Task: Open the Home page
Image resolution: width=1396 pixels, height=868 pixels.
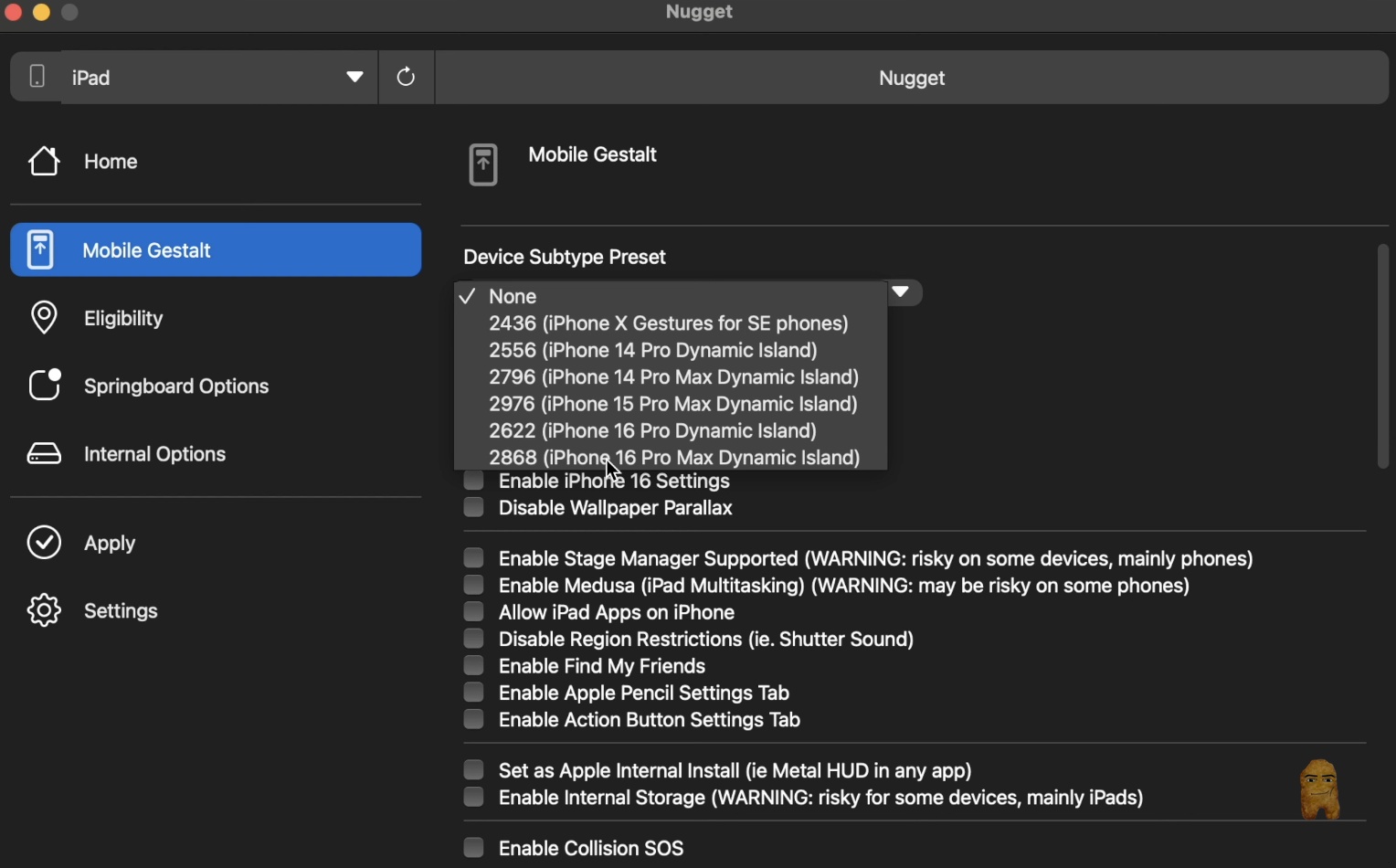Action: pos(216,162)
